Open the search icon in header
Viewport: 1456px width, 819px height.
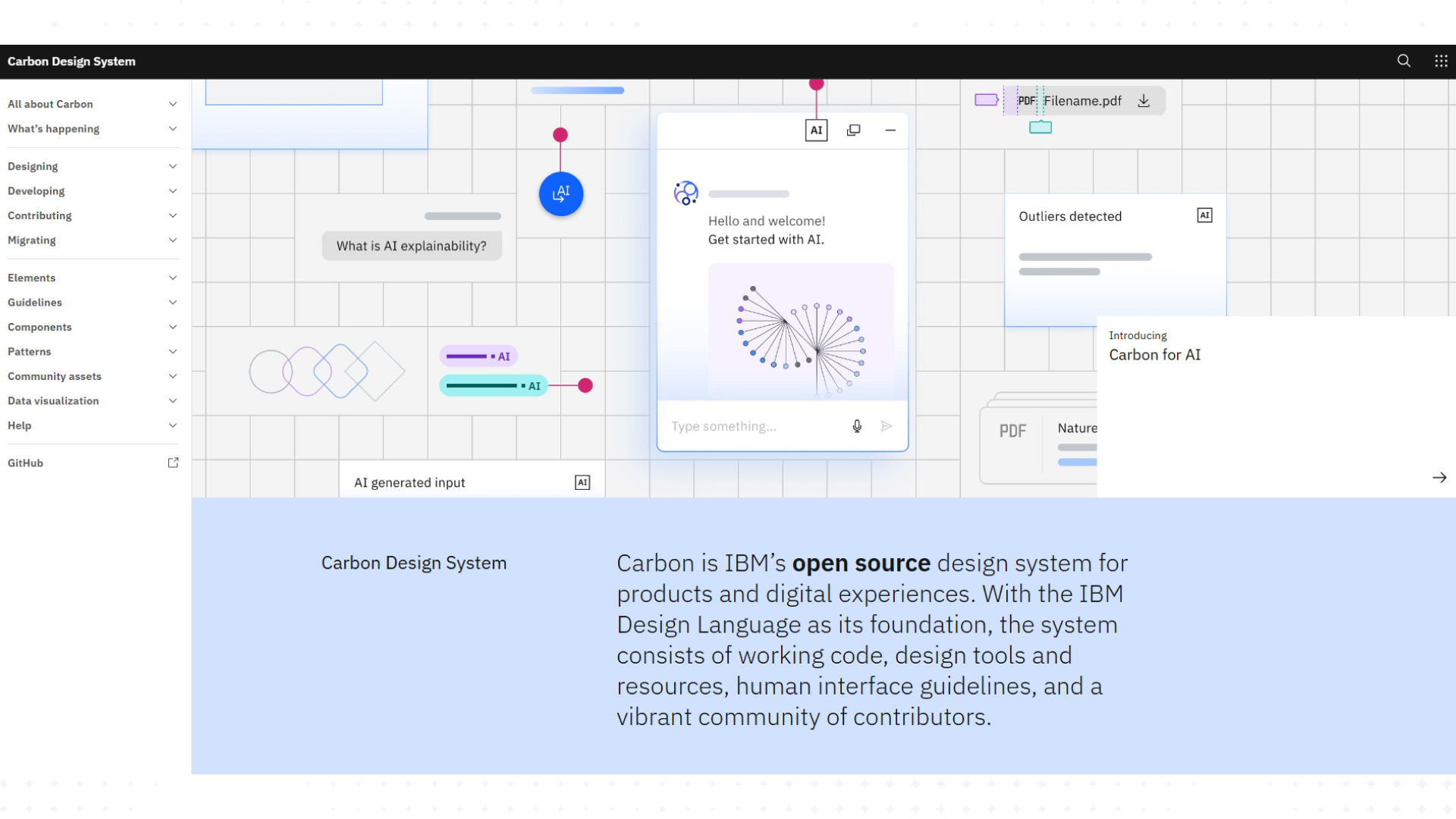[1404, 61]
